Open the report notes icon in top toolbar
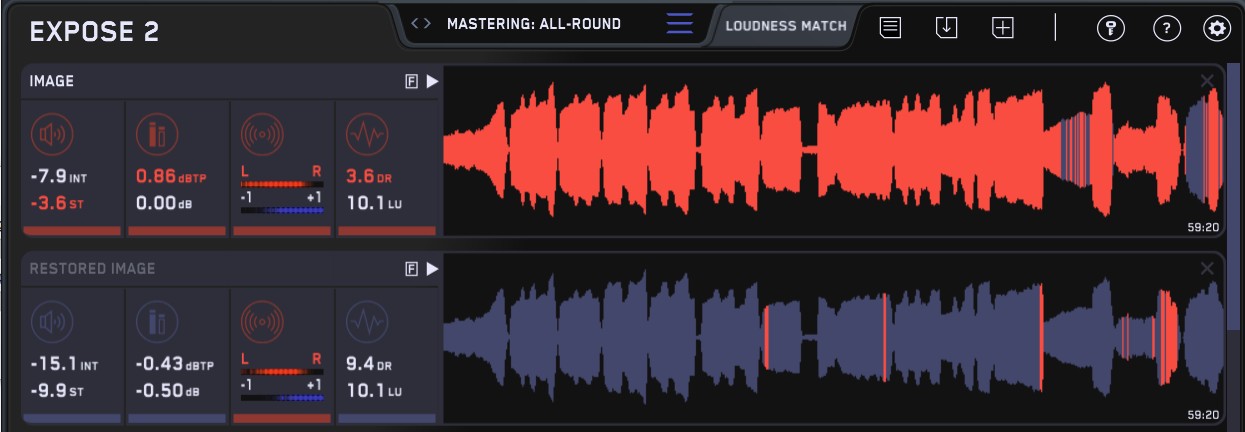1245x432 pixels. click(x=890, y=28)
